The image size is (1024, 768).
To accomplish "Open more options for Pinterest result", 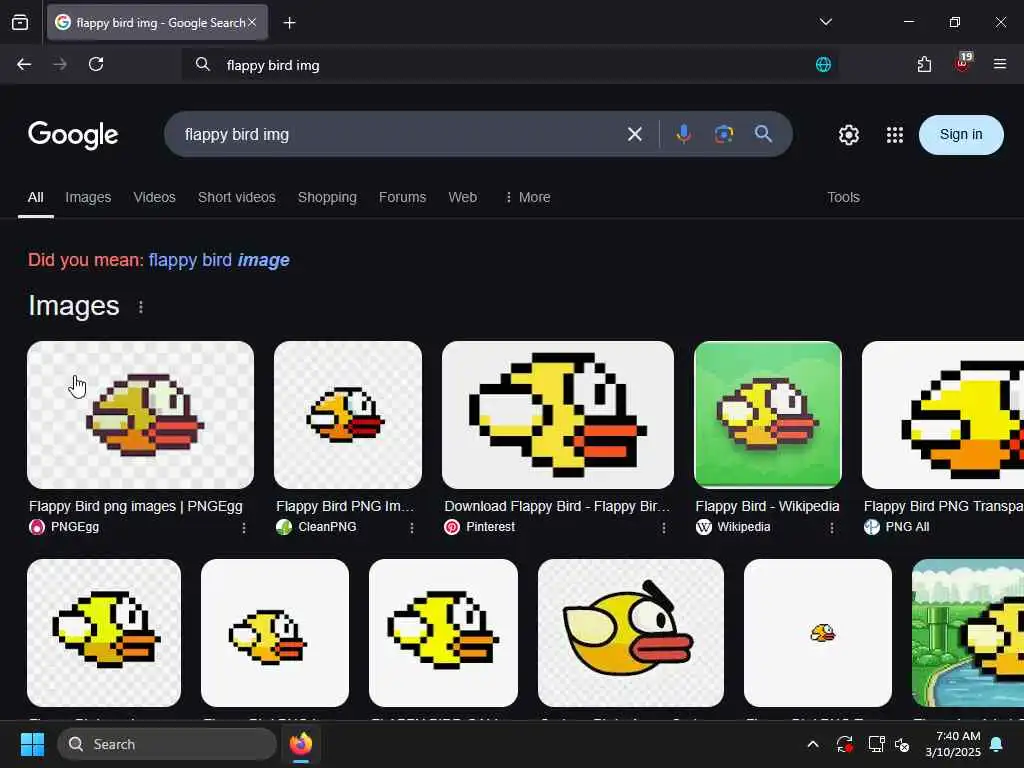I will 664,528.
